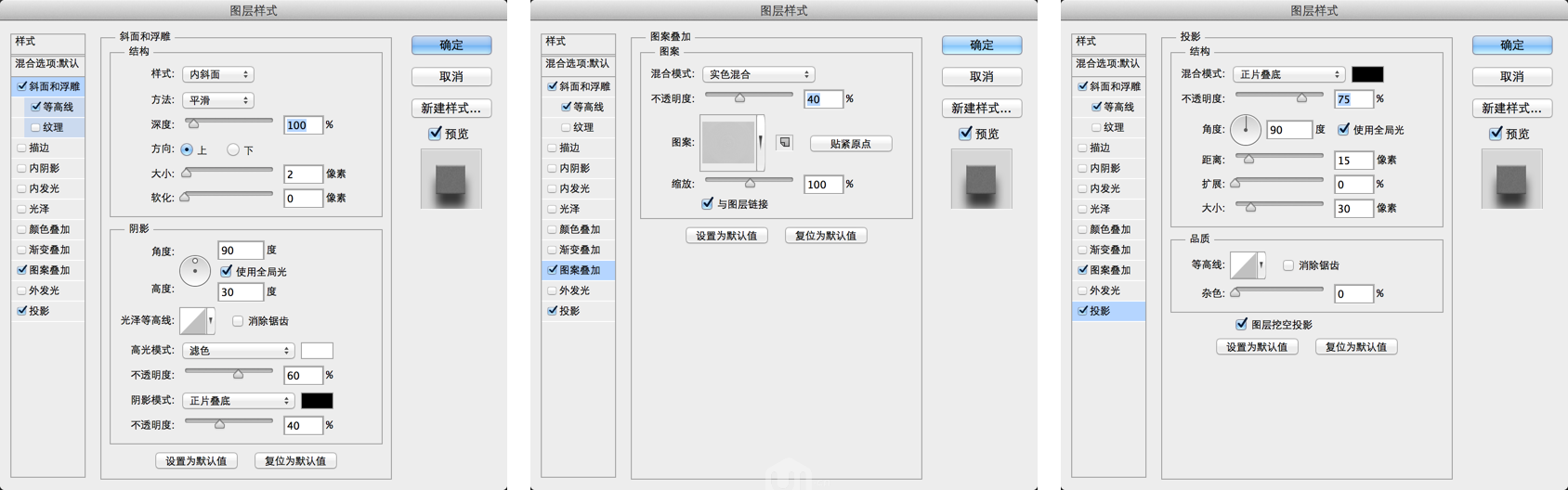This screenshot has width=1568, height=490.
Task: Click the 距离 slider in Drop Shadow
Action: click(x=1279, y=157)
